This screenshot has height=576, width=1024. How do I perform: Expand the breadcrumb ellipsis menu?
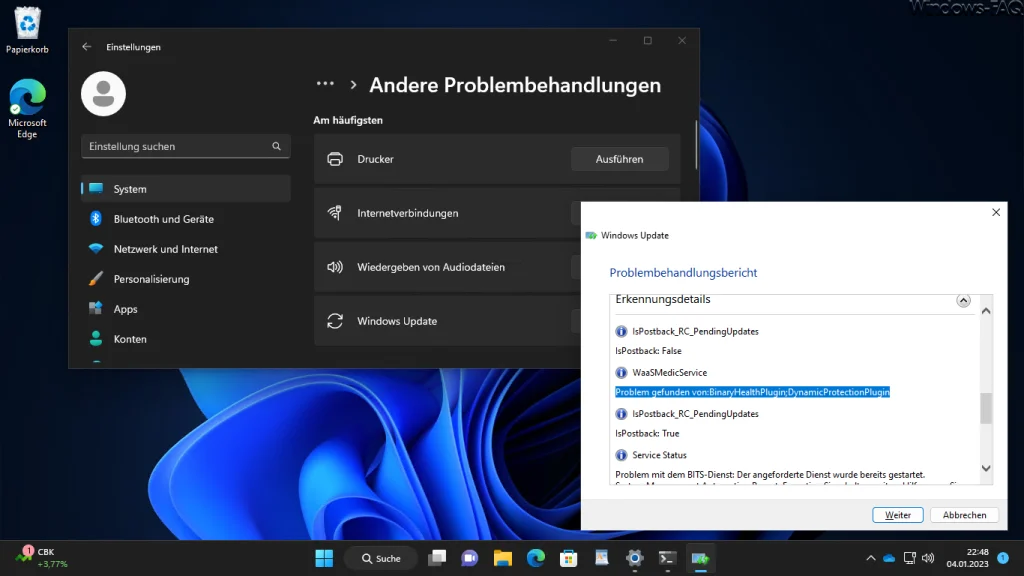[325, 84]
